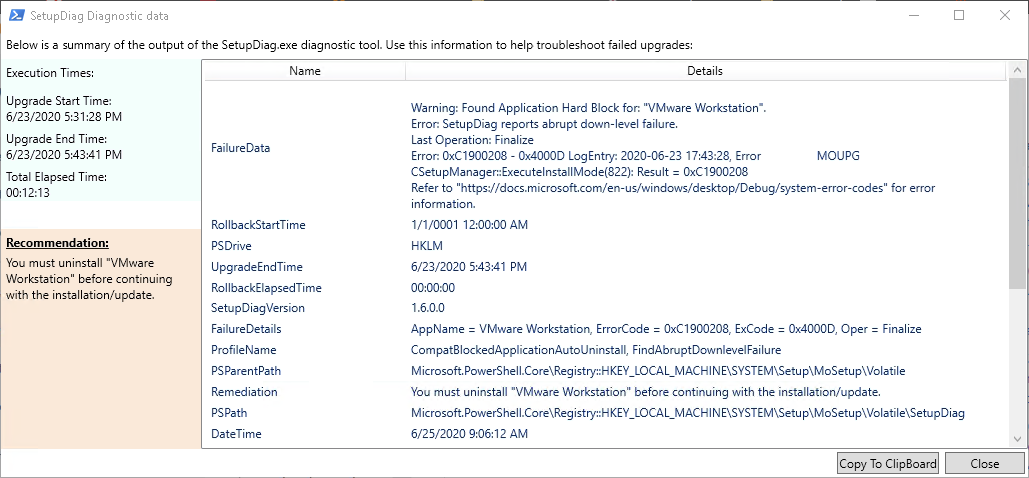
Task: Click the 1.6.0.0 version value
Action: (428, 308)
